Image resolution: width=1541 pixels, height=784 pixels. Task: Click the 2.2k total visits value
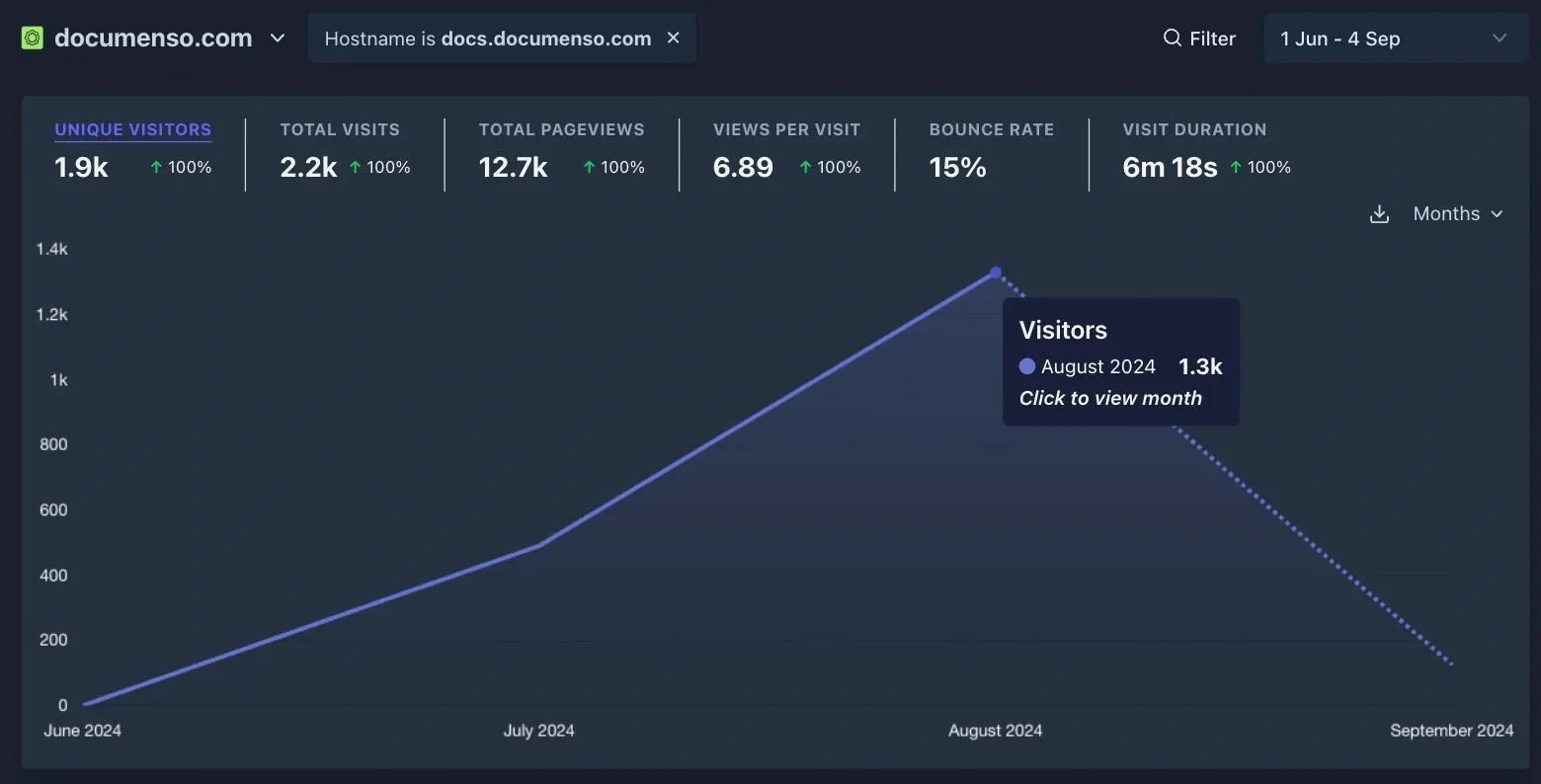pyautogui.click(x=308, y=167)
